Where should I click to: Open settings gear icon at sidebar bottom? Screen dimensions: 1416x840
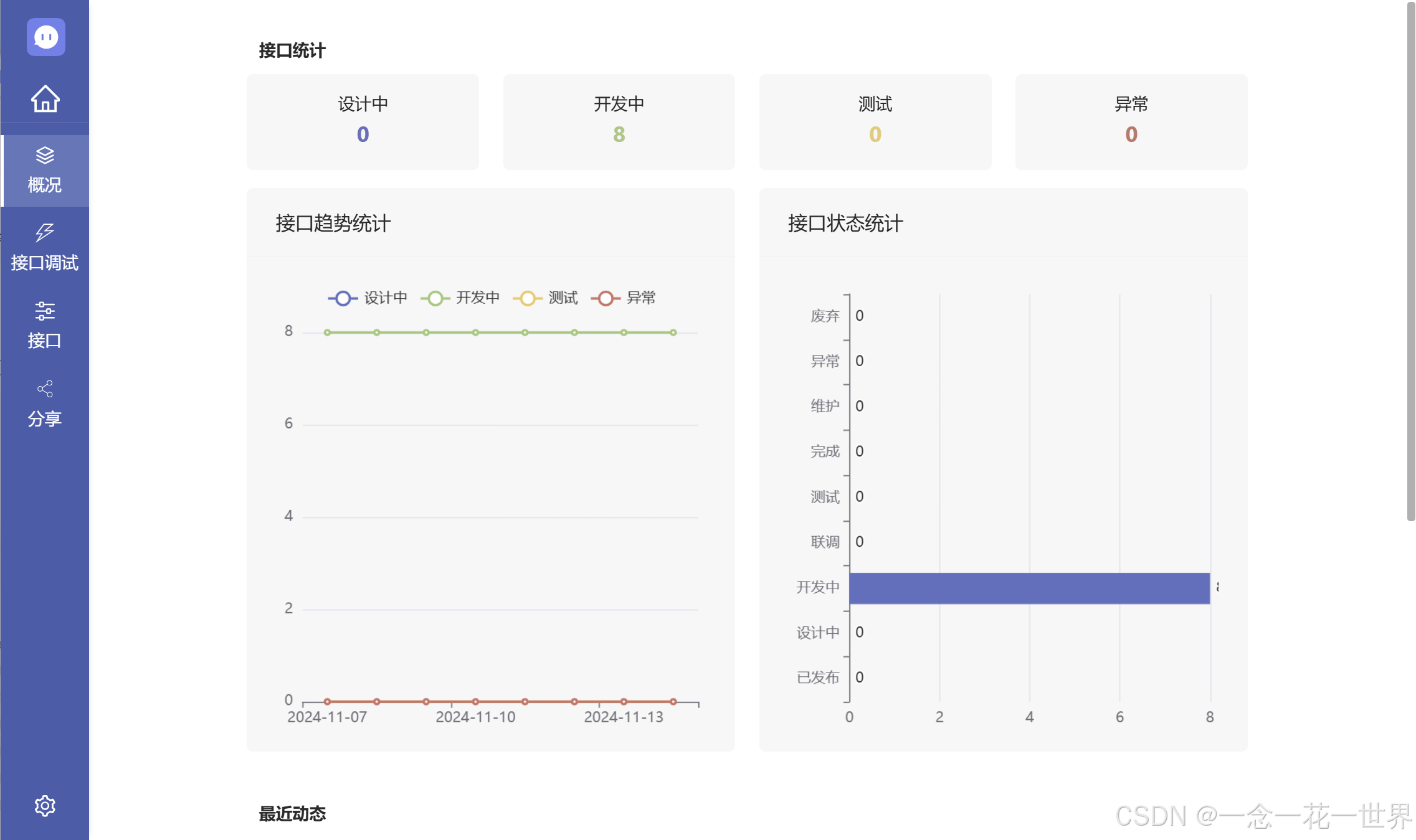(x=45, y=806)
